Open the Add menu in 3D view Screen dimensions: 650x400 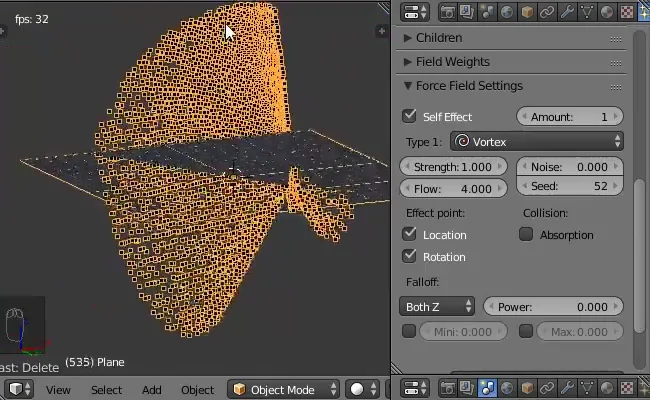(x=151, y=389)
